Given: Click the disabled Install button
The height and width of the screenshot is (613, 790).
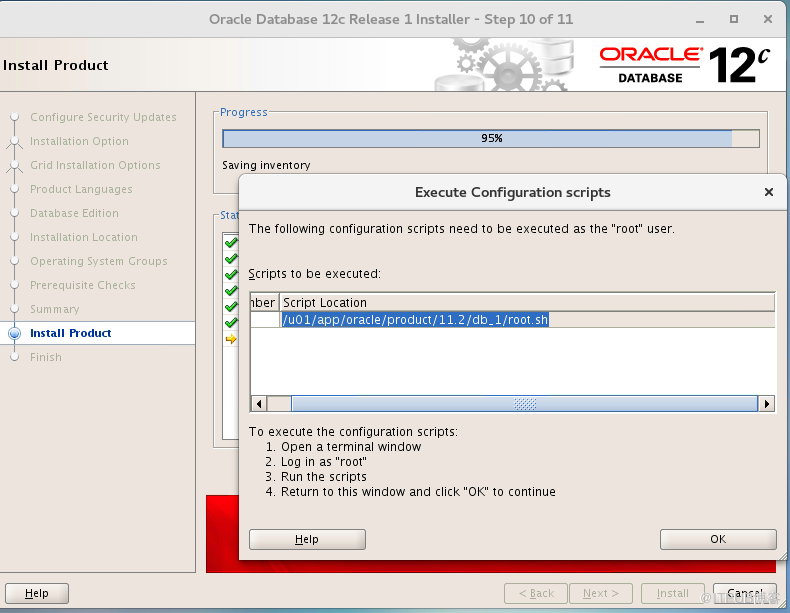Looking at the screenshot, I should [x=673, y=593].
